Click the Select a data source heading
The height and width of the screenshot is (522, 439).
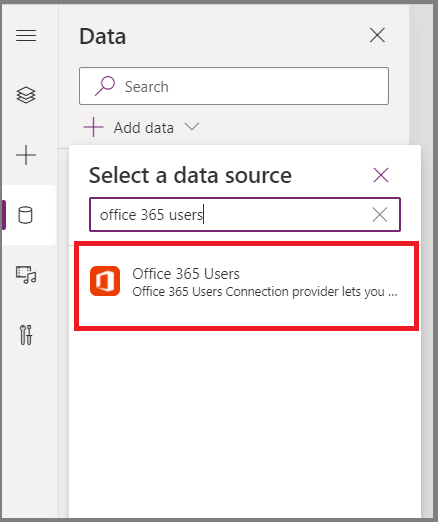pos(190,175)
